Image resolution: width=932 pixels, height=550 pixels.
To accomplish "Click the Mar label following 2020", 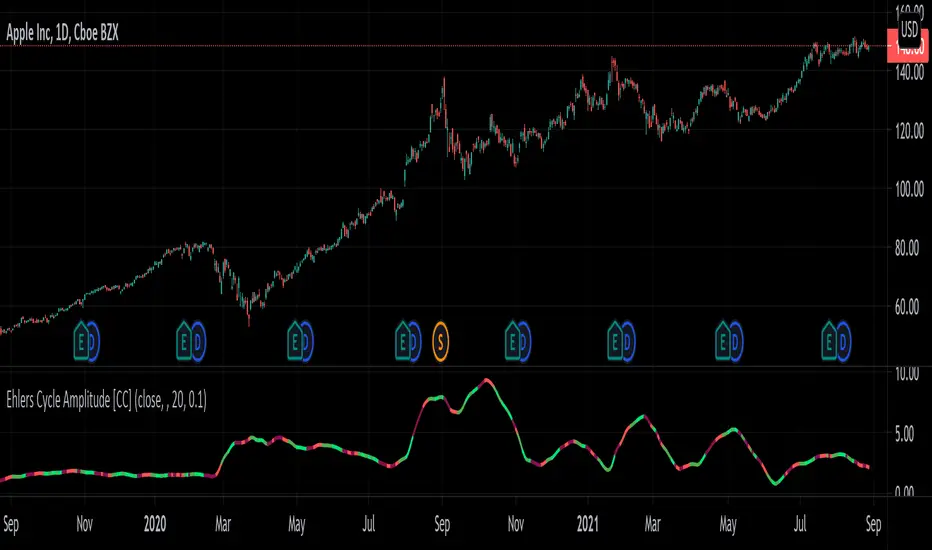I will click(x=223, y=524).
